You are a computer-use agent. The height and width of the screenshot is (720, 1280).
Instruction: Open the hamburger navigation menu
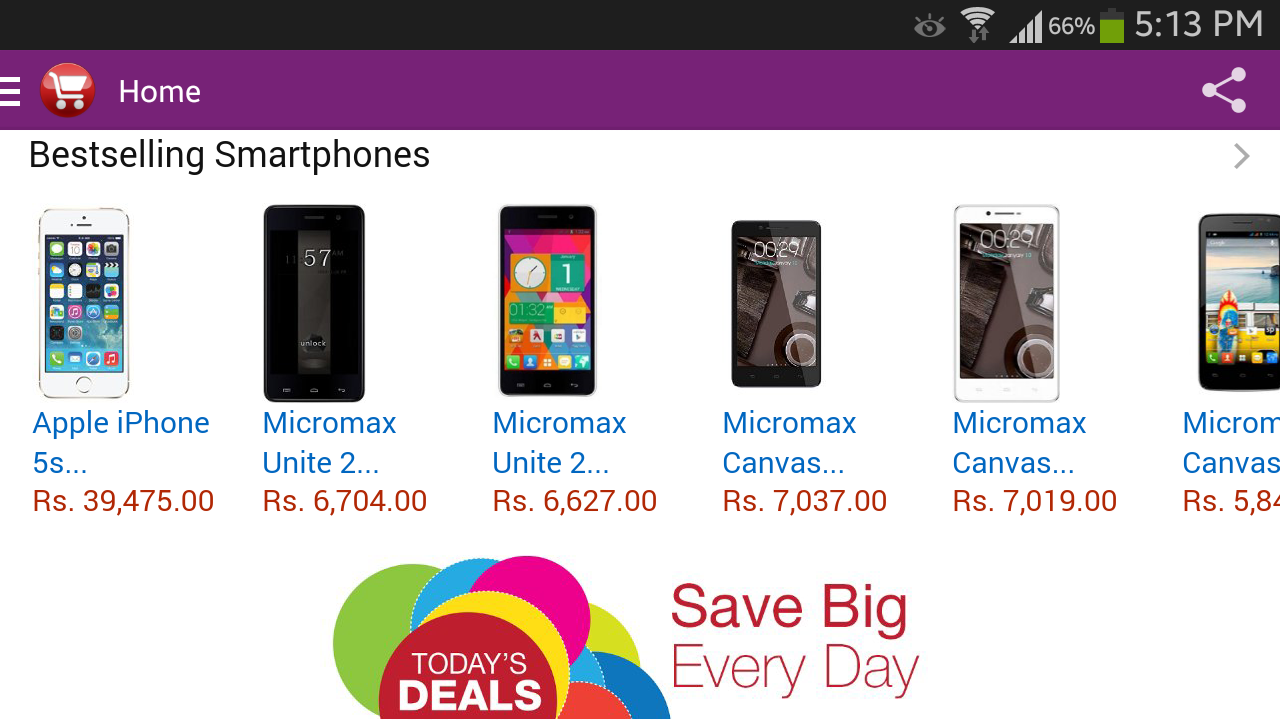(x=10, y=91)
